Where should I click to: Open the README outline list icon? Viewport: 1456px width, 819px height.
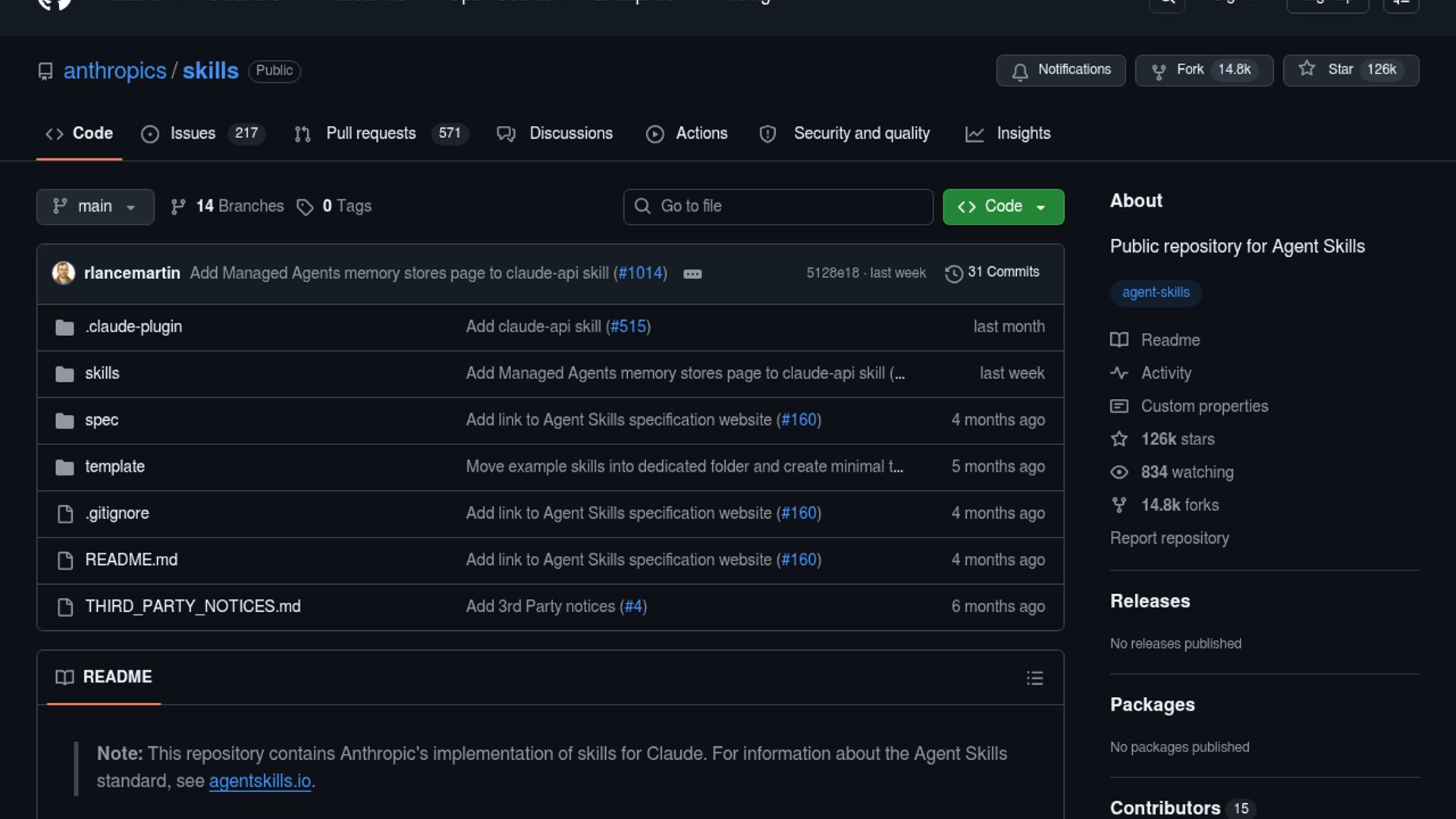point(1034,678)
